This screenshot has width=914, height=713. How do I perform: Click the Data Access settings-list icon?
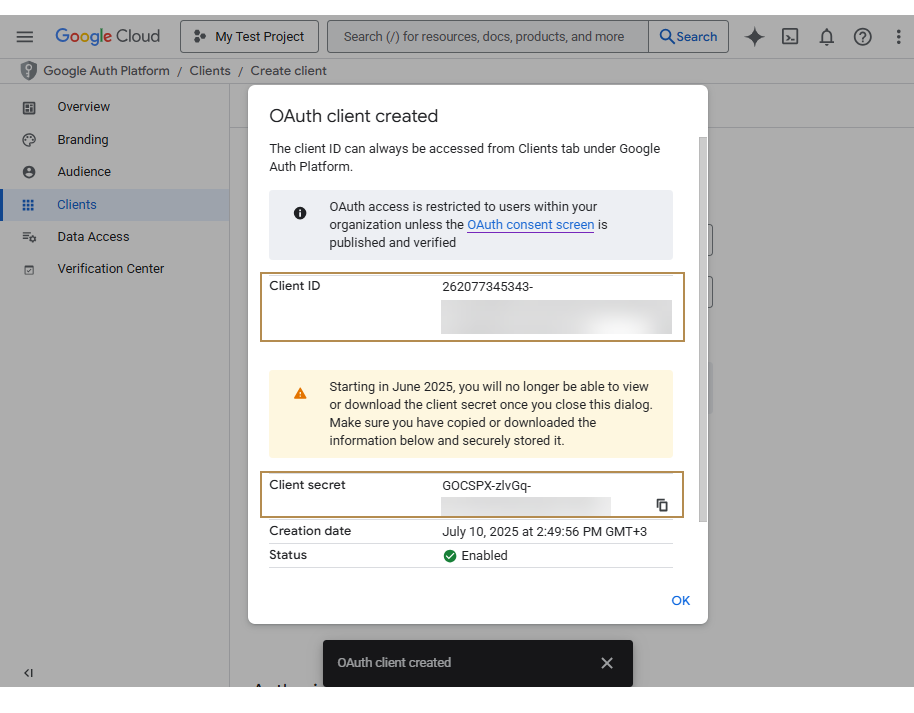click(29, 237)
